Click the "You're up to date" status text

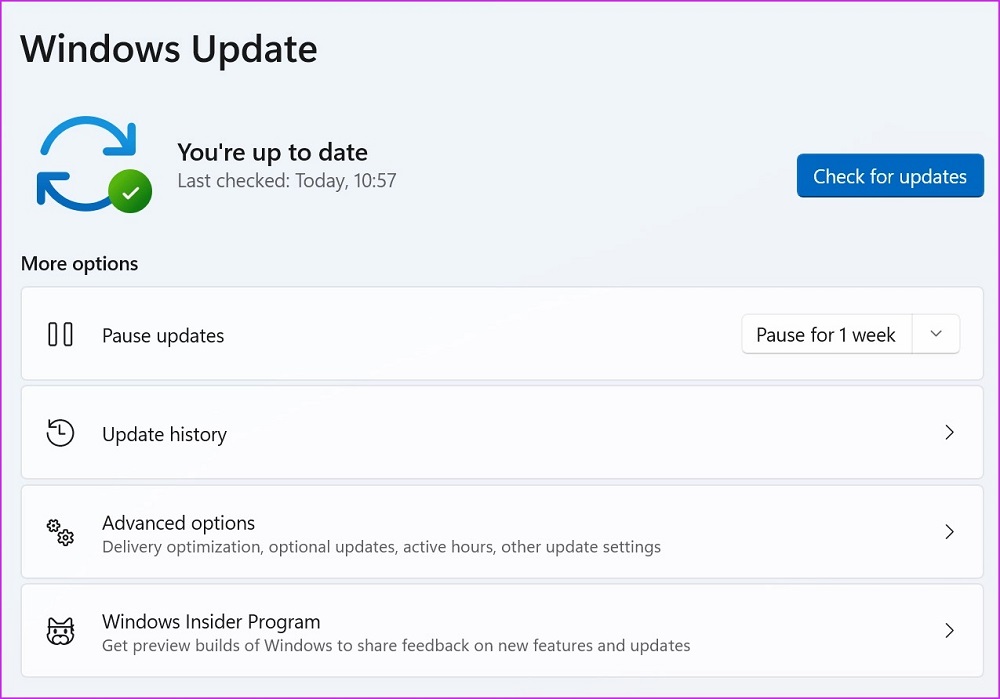(272, 152)
